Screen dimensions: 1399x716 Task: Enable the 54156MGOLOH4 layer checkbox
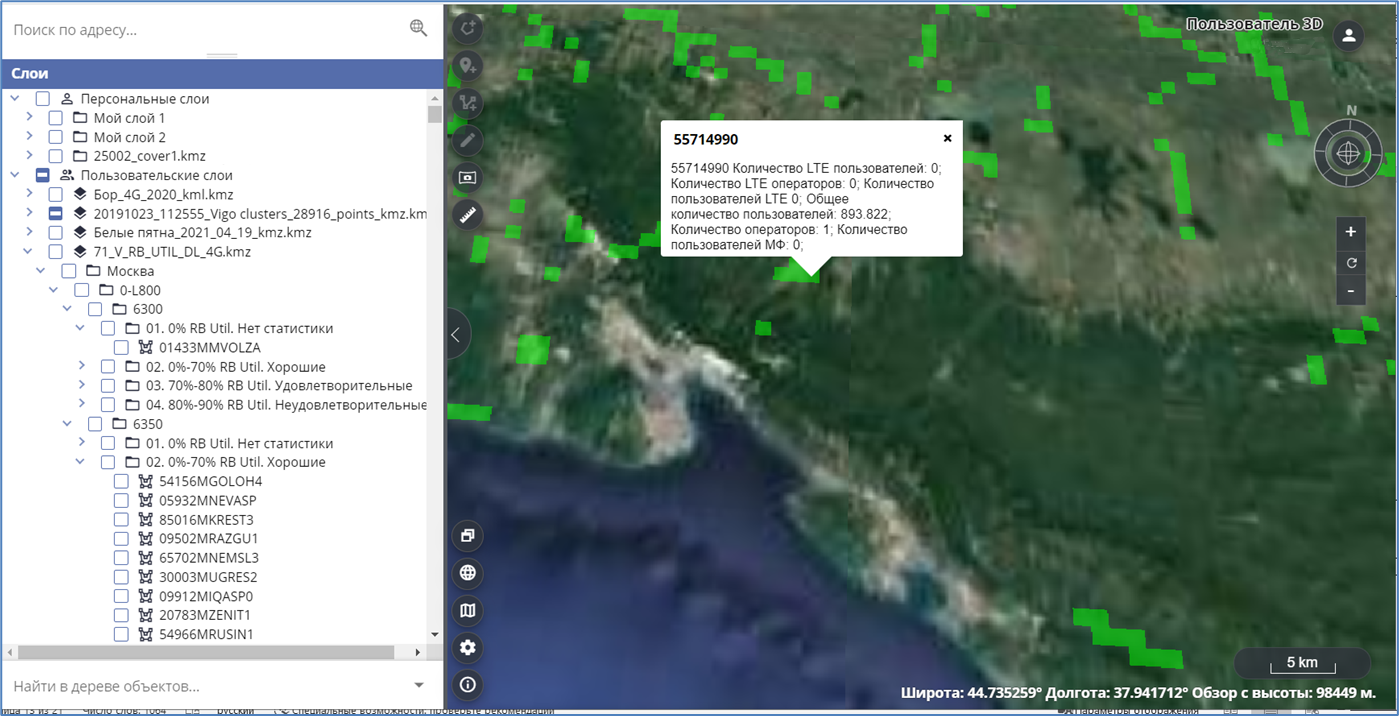[x=121, y=481]
